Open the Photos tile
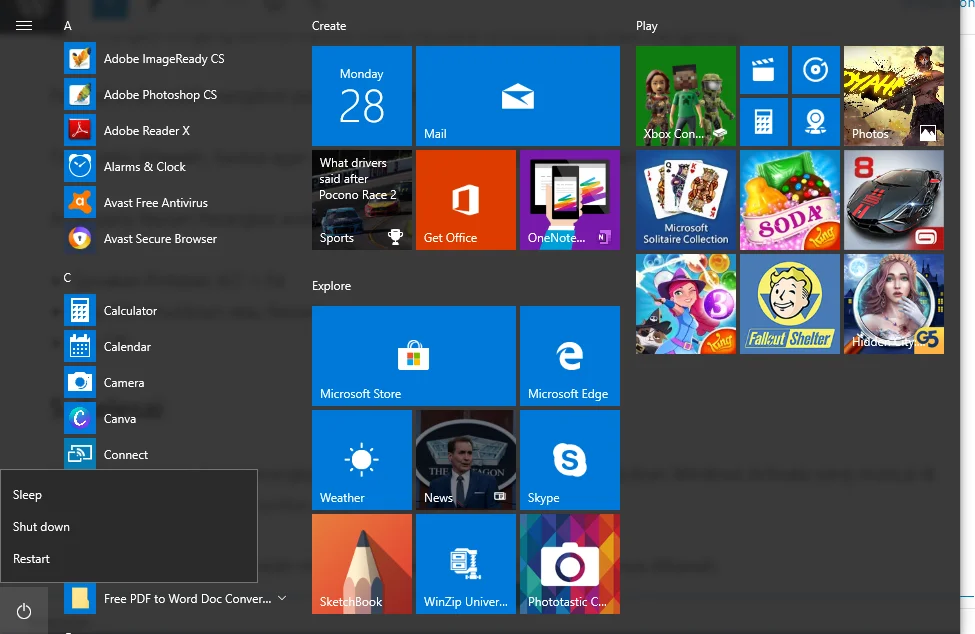This screenshot has width=975, height=634. tap(894, 96)
